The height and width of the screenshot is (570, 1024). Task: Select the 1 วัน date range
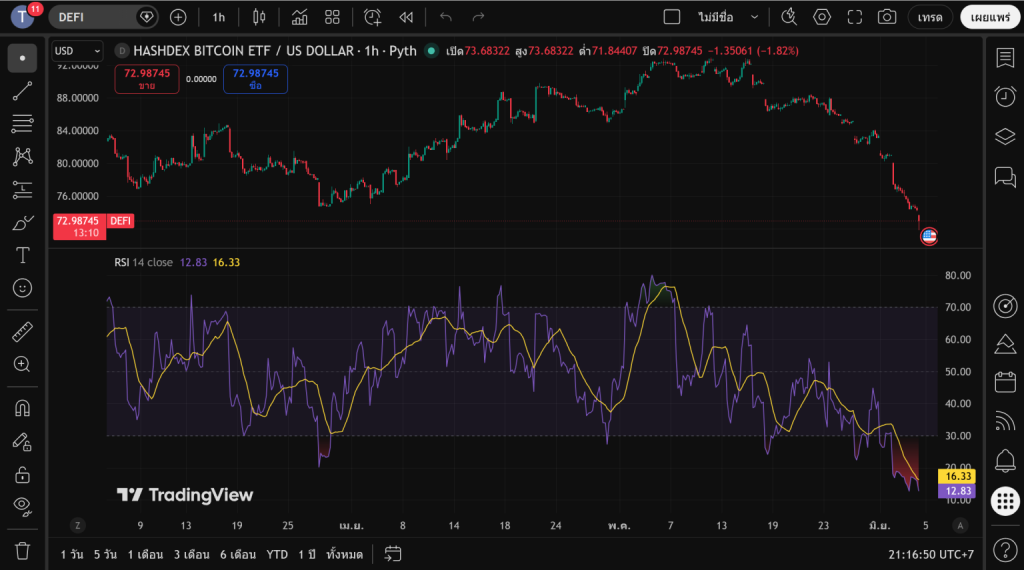(72, 554)
